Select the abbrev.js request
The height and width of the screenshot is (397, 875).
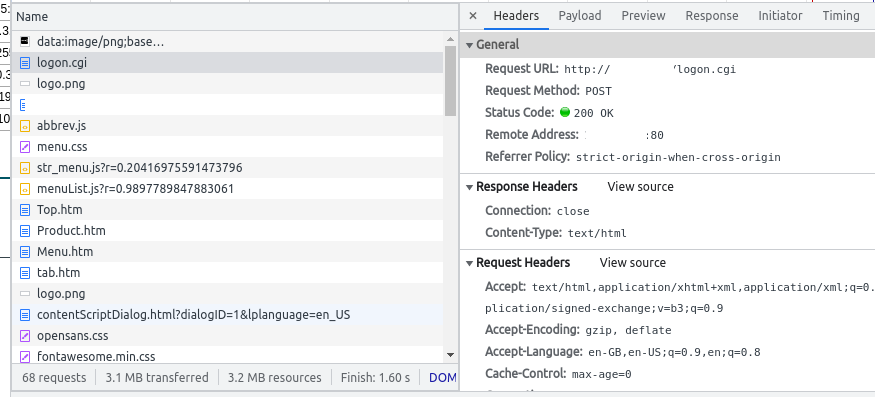pyautogui.click(x=228, y=126)
